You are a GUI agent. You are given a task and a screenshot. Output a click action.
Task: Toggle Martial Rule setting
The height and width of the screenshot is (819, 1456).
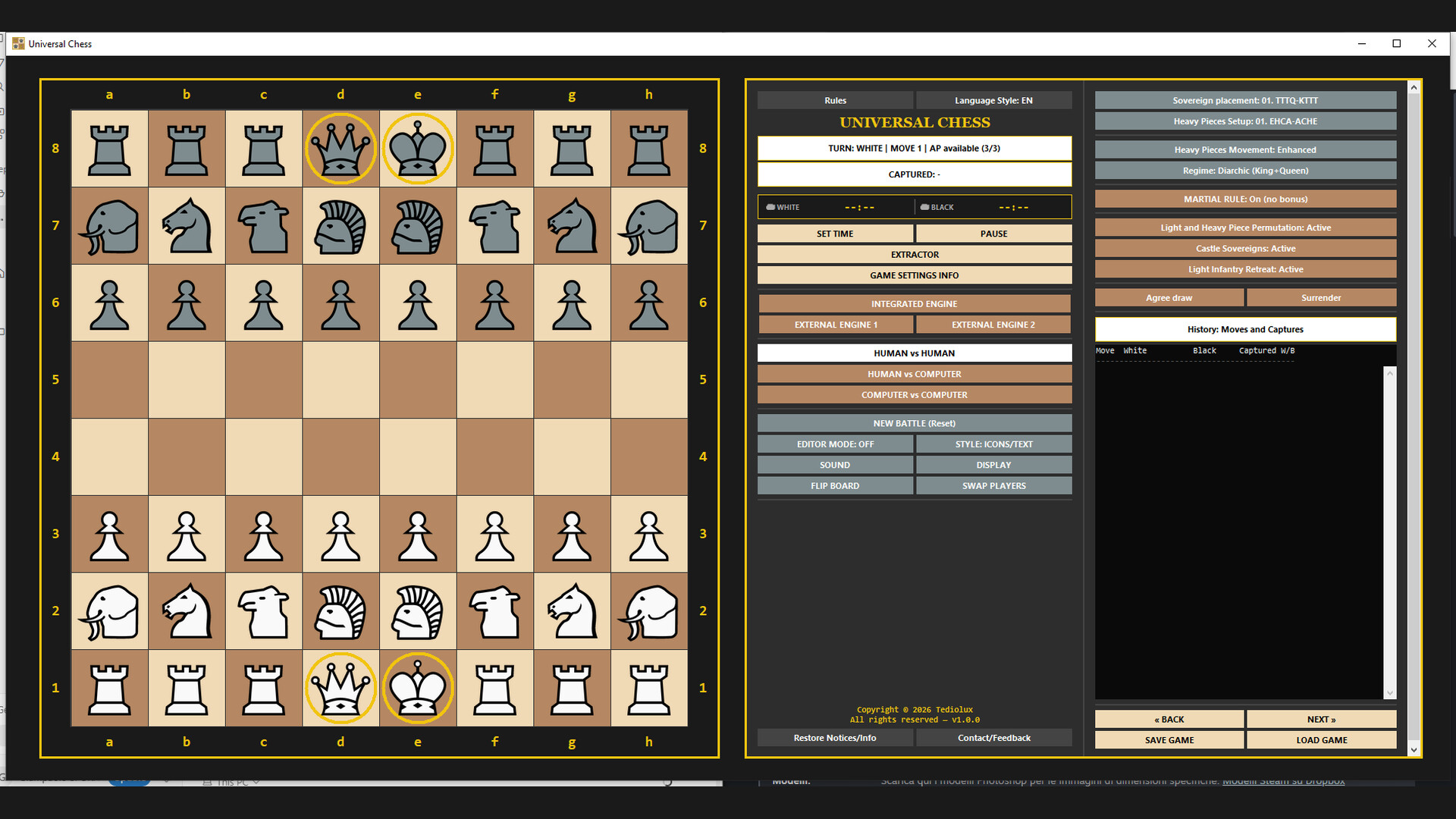point(1245,199)
